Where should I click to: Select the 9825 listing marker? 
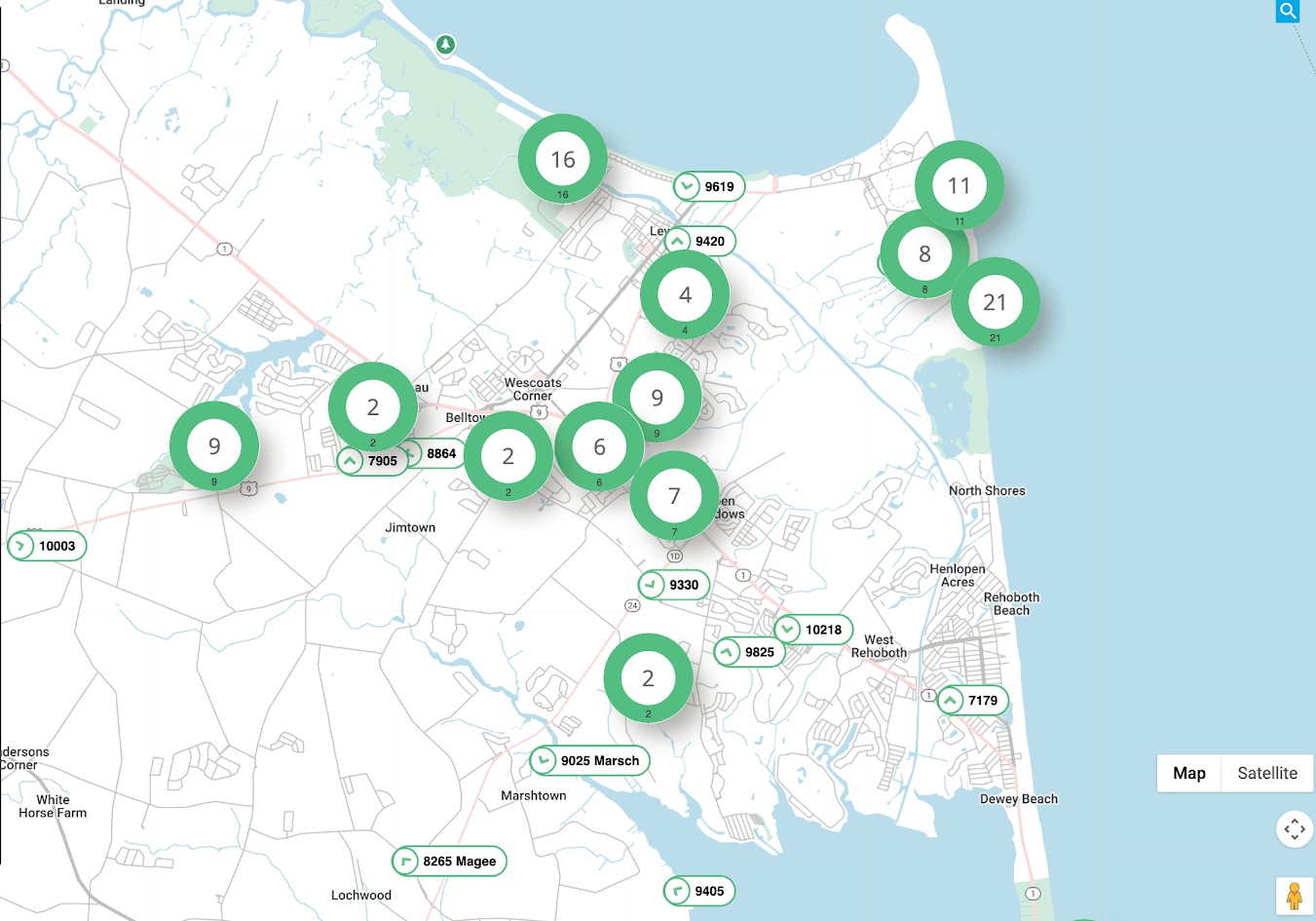pos(749,652)
